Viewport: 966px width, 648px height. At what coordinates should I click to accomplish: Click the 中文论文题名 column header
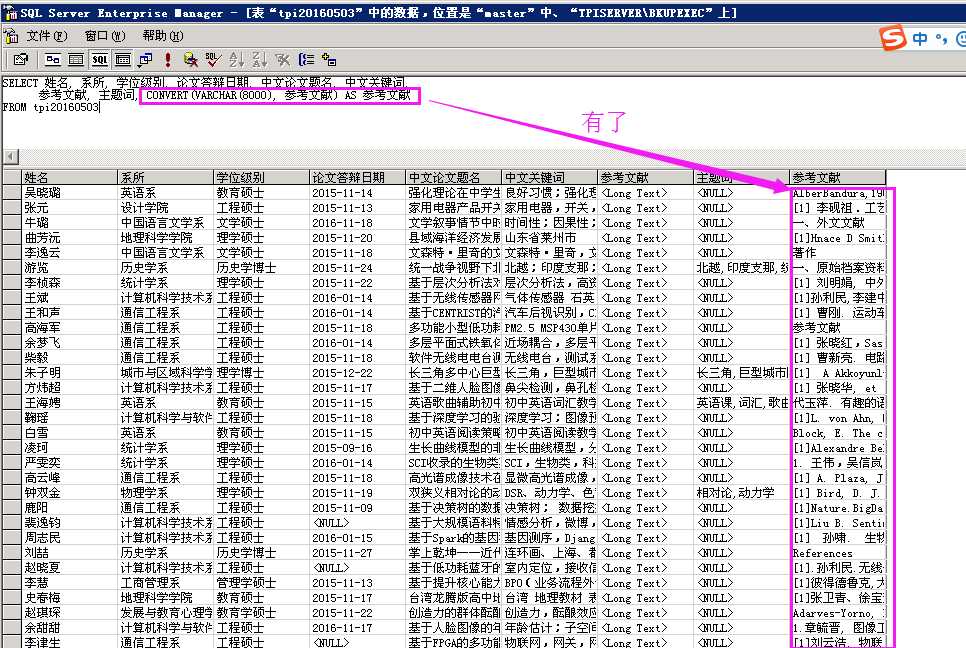pos(453,177)
